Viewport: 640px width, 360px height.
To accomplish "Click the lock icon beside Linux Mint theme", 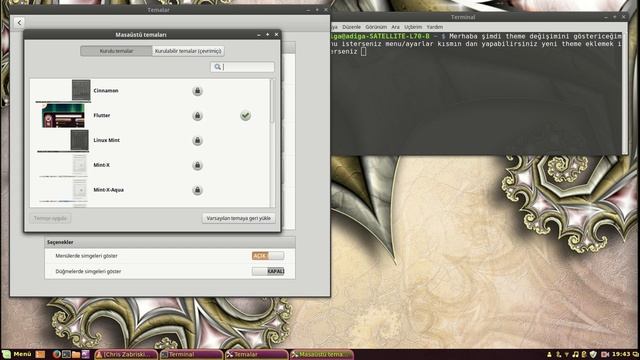I will click(x=197, y=140).
